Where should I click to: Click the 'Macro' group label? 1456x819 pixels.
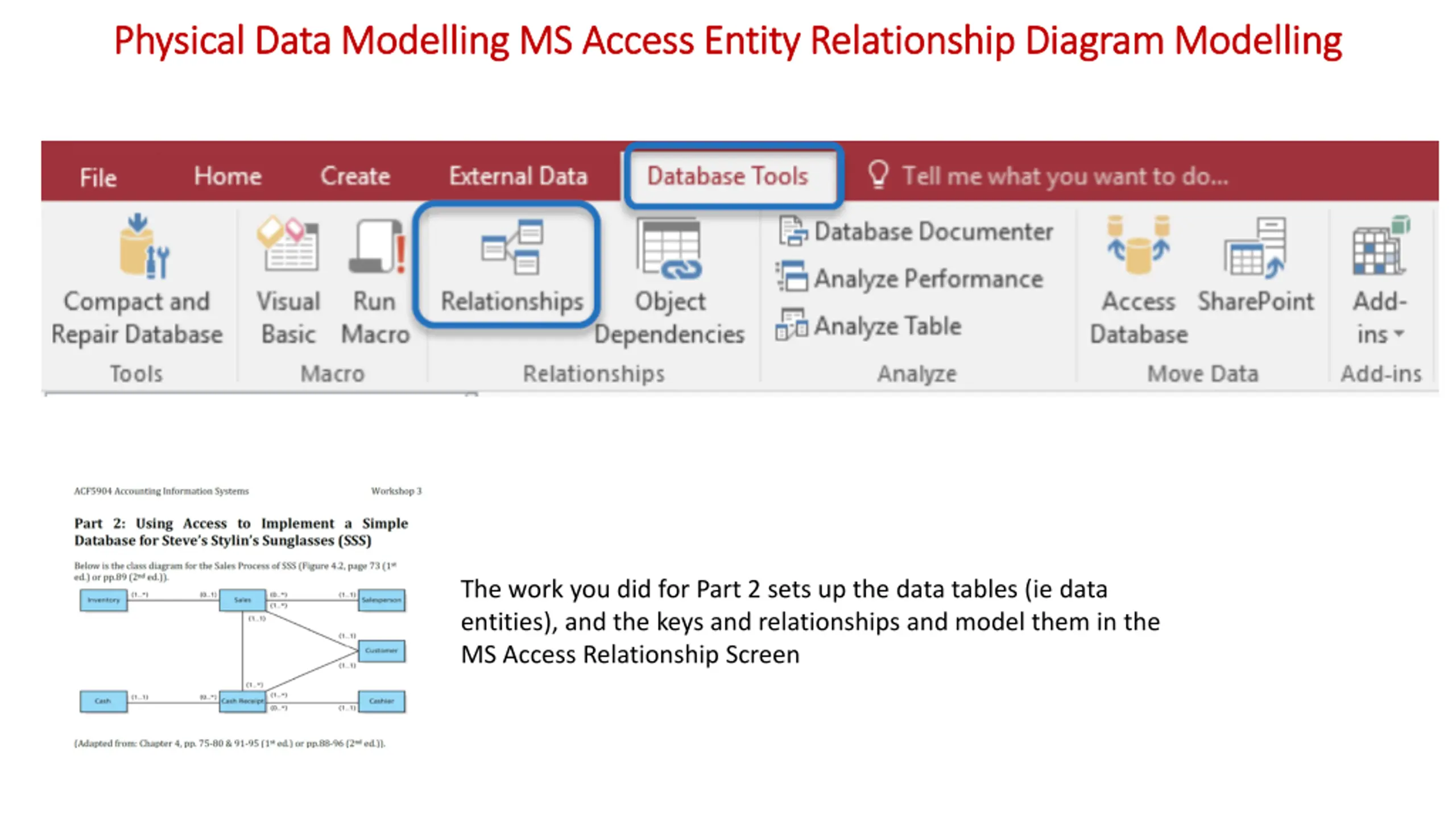click(332, 374)
